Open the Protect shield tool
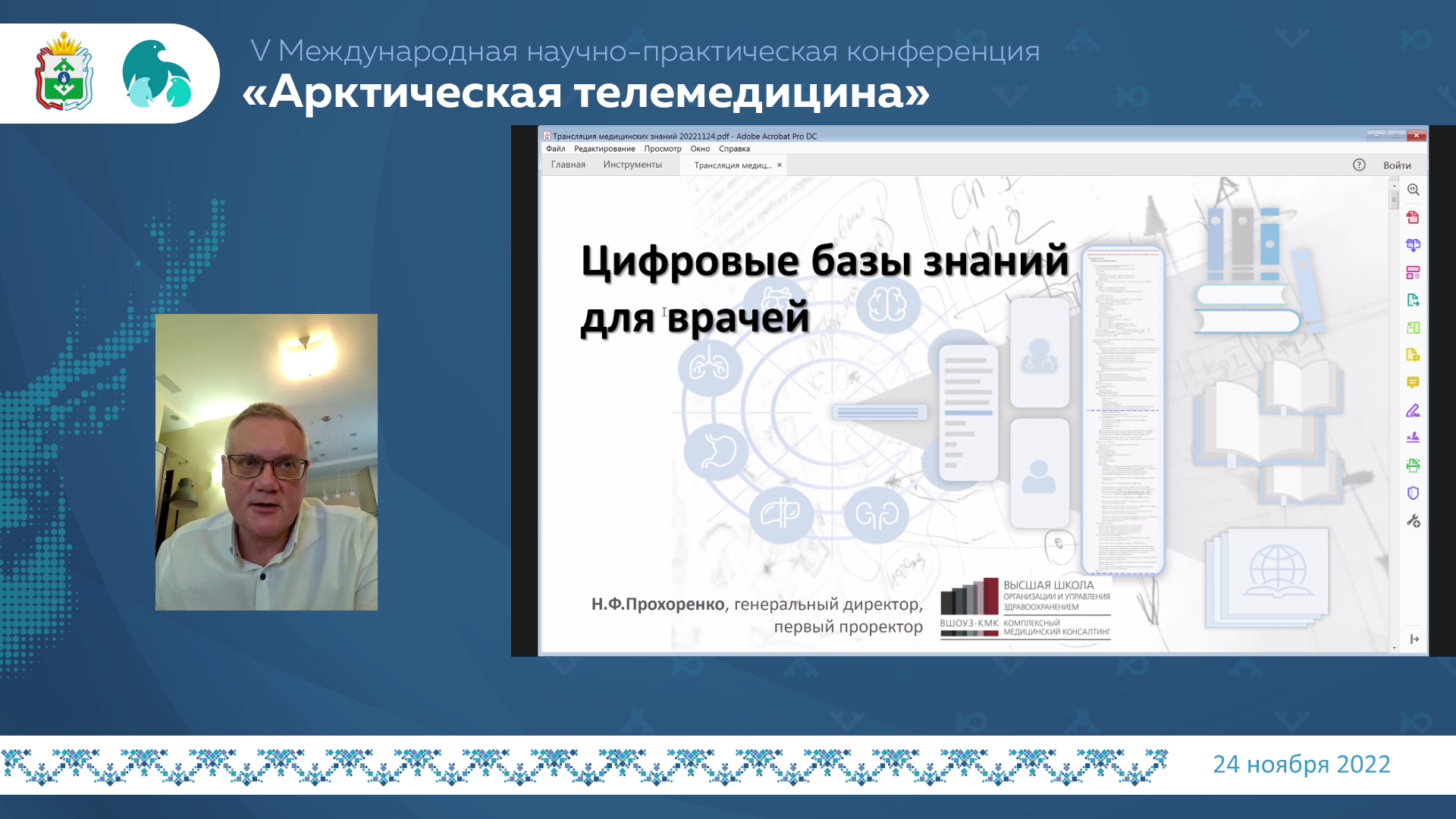1456x819 pixels. [1413, 494]
